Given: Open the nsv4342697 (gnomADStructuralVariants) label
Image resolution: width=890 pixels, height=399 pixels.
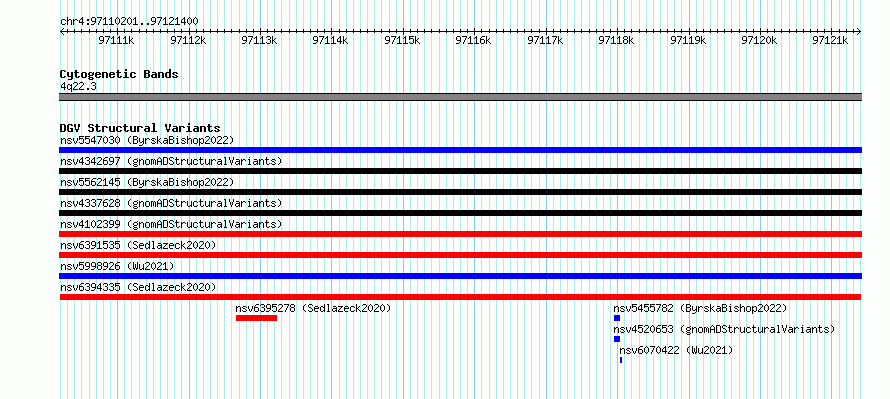Looking at the screenshot, I should click(171, 161).
